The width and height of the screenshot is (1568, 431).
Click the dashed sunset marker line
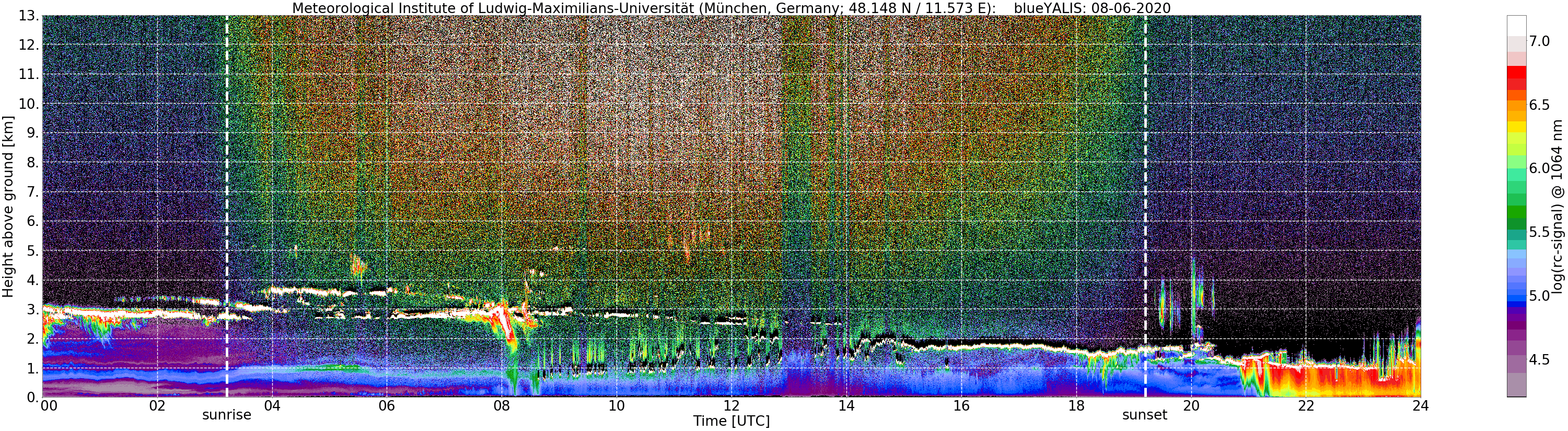point(1146,206)
